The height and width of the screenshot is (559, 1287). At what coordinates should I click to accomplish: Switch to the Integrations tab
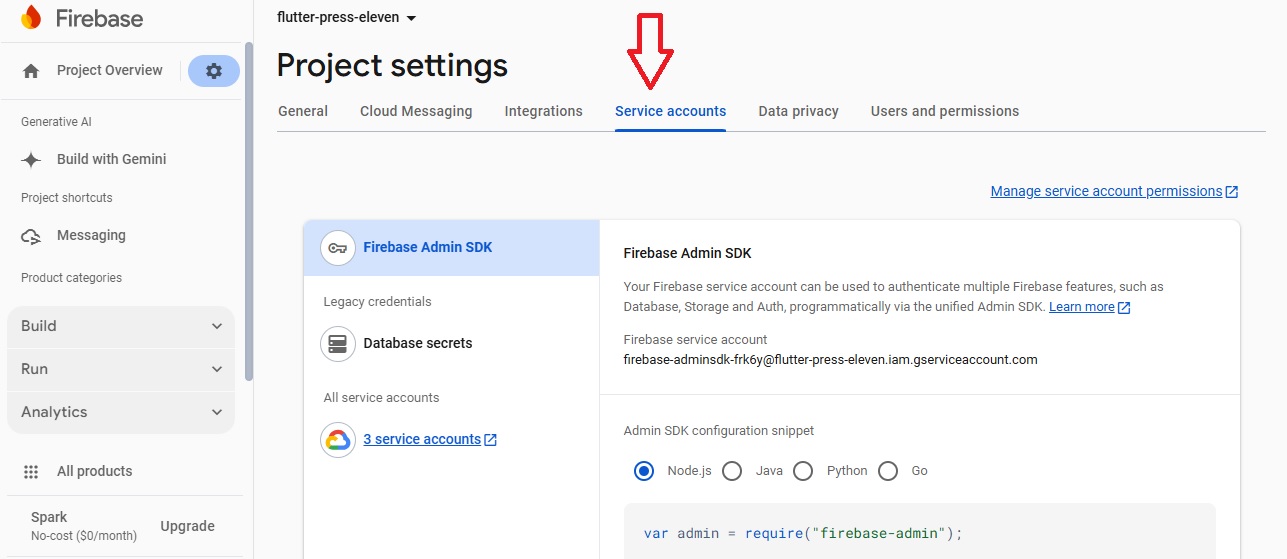point(544,111)
